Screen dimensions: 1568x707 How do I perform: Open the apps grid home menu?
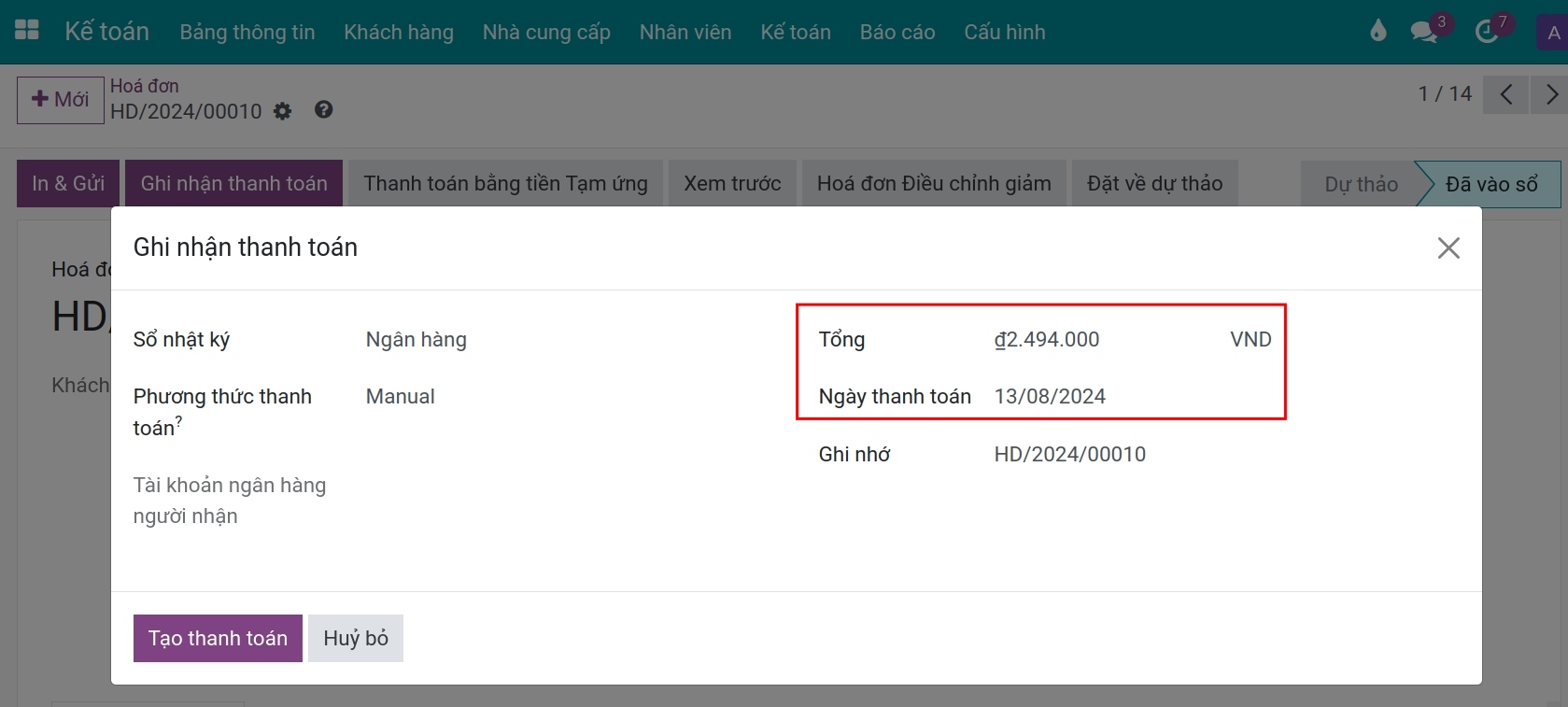27,31
